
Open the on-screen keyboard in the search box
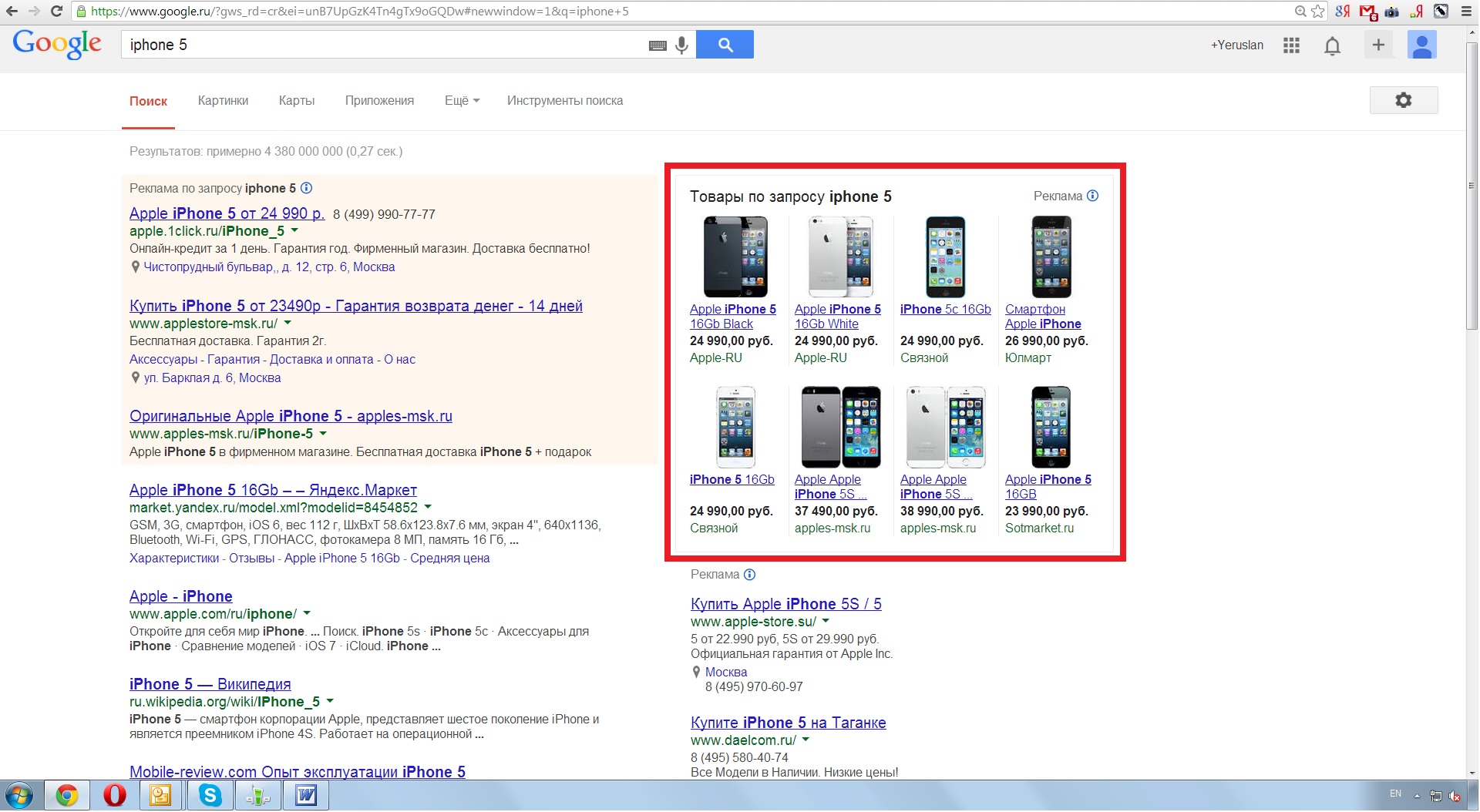pyautogui.click(x=658, y=45)
